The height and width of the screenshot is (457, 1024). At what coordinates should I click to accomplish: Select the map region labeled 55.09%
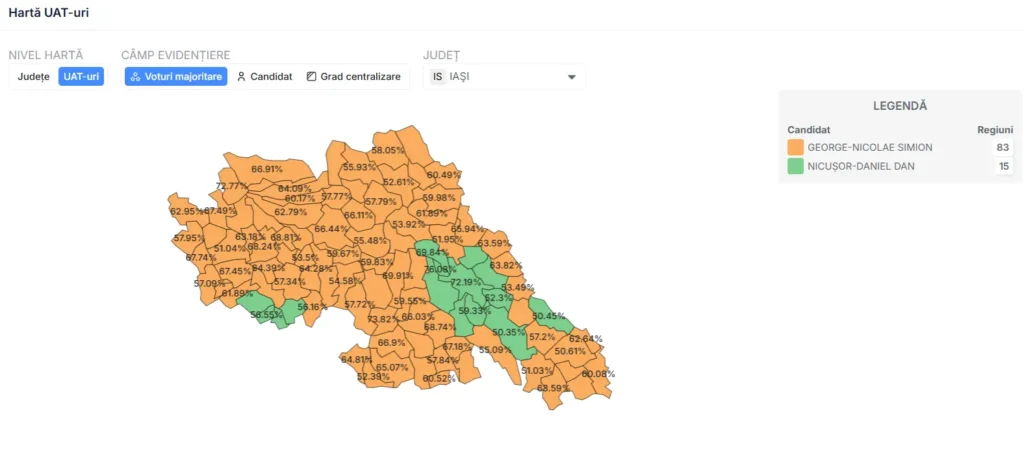(x=495, y=350)
